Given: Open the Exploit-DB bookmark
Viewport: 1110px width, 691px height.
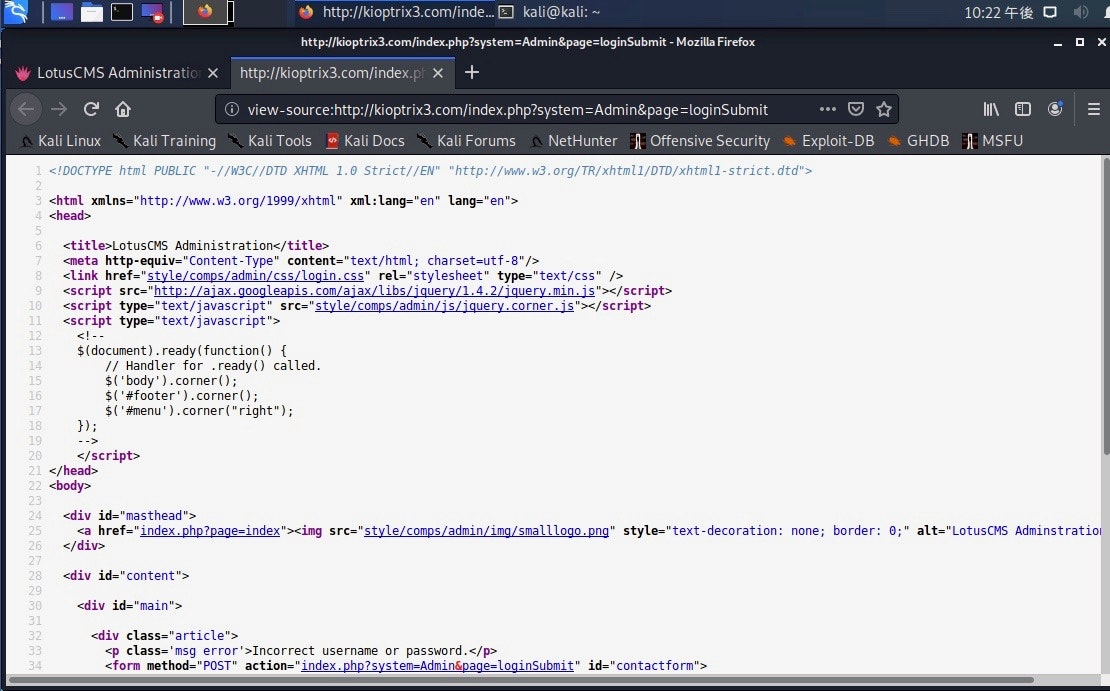Looking at the screenshot, I should pos(828,141).
